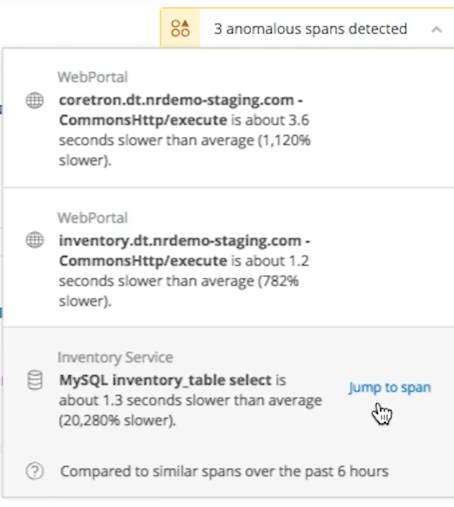Viewport: 454px width, 507px height.
Task: Select the MySQL inventory_table select span name
Action: coord(165,380)
